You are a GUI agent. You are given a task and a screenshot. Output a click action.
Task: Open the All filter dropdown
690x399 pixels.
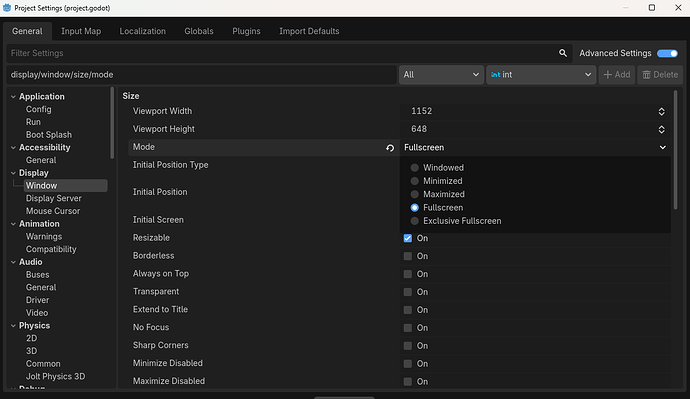tap(441, 75)
